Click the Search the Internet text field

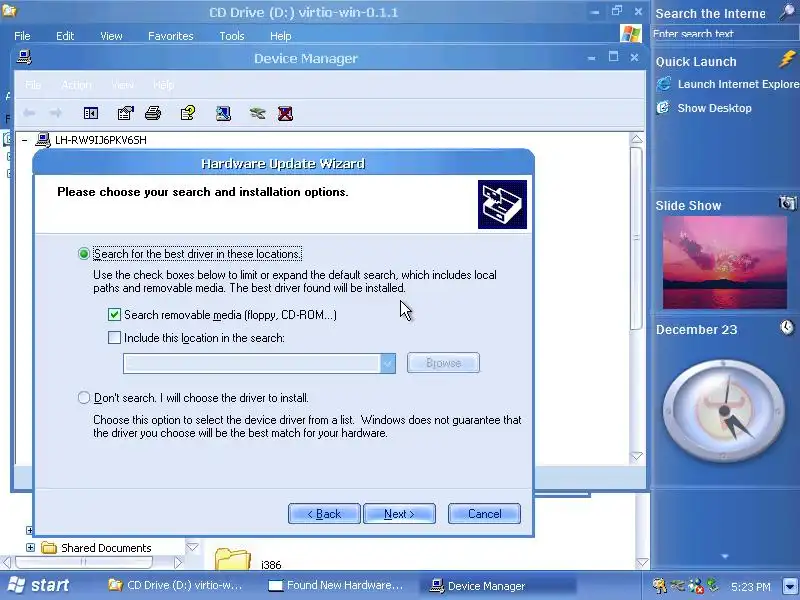coord(724,34)
